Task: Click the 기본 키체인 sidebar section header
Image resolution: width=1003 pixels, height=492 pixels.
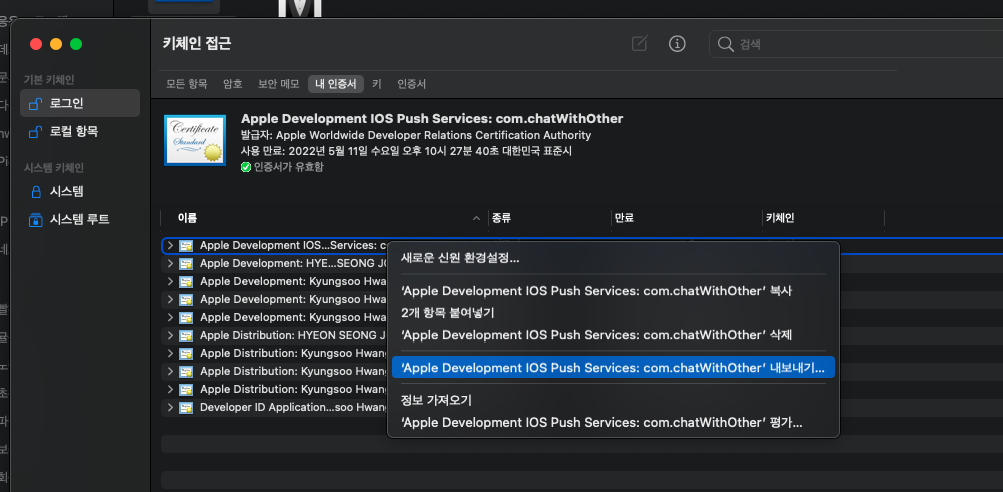Action: 49,80
